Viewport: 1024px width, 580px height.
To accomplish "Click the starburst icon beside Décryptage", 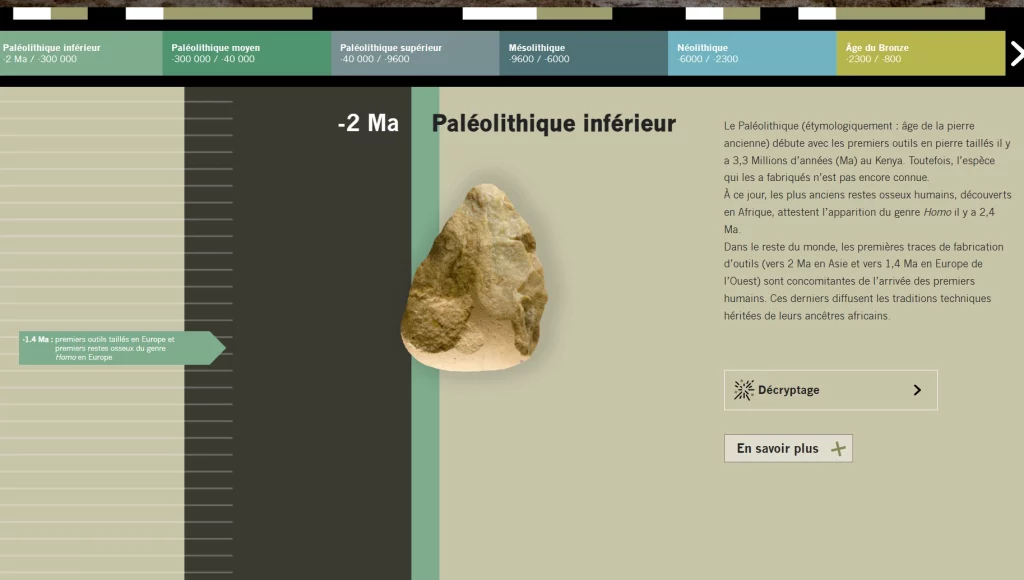I will tap(743, 390).
